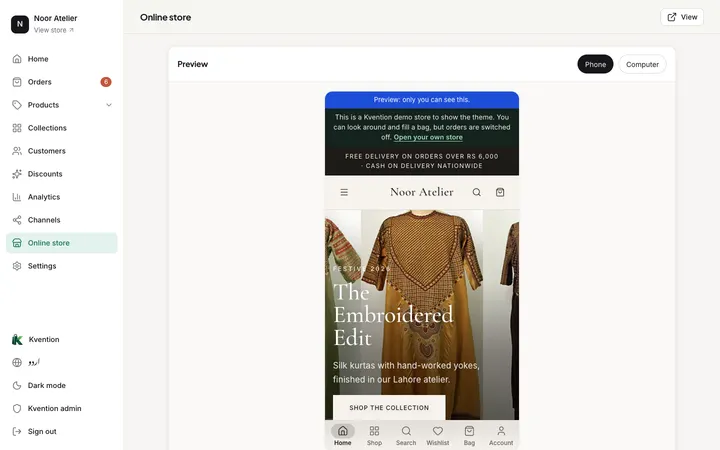Screen dimensions: 720x450
Task: Click the Channels share icon
Action: [x=17, y=219]
